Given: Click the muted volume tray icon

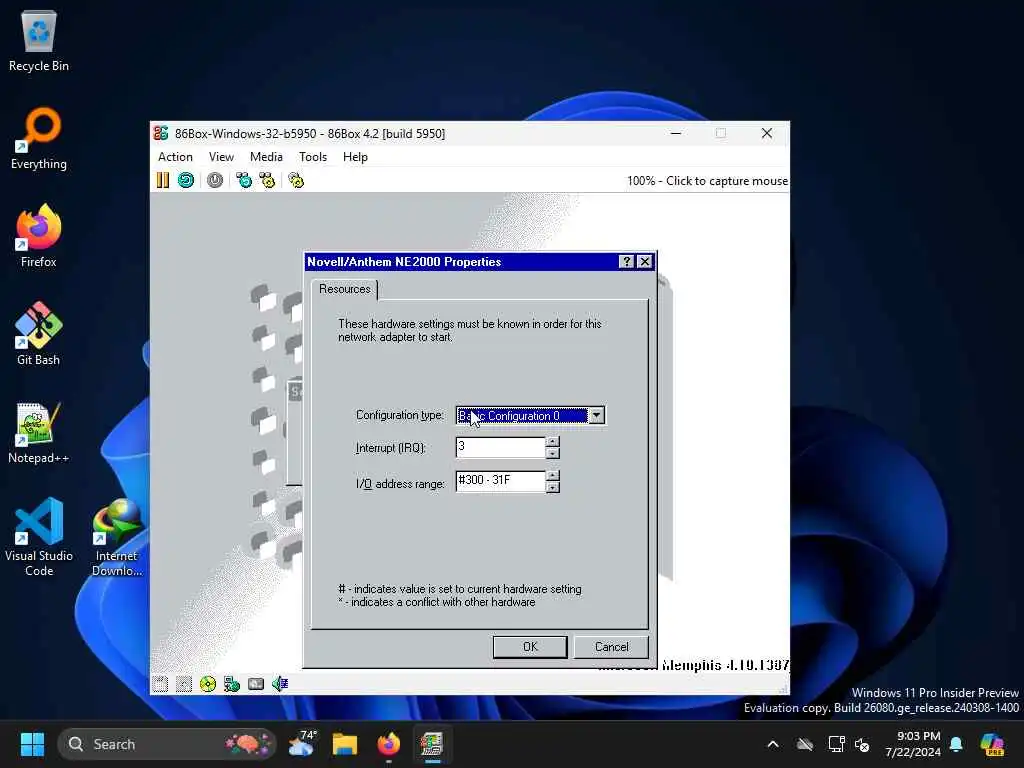Looking at the screenshot, I should 862,744.
